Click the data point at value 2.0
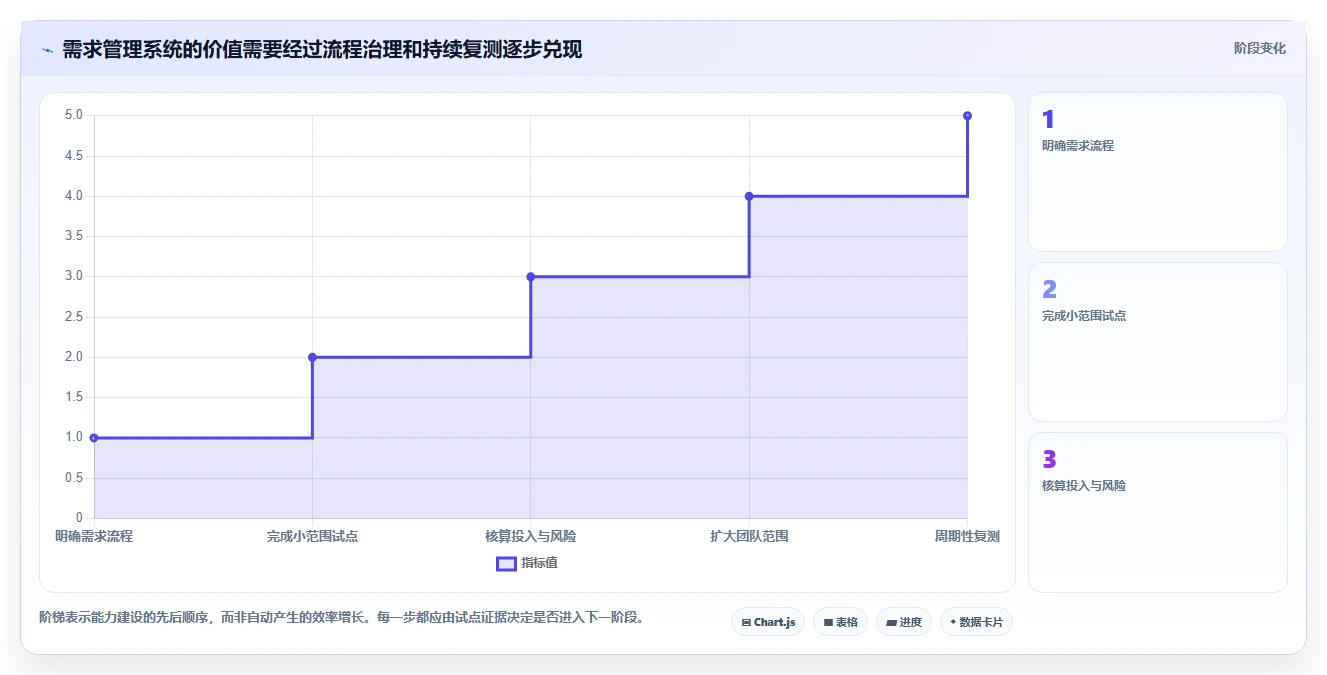This screenshot has height=675, width=1327. click(312, 357)
